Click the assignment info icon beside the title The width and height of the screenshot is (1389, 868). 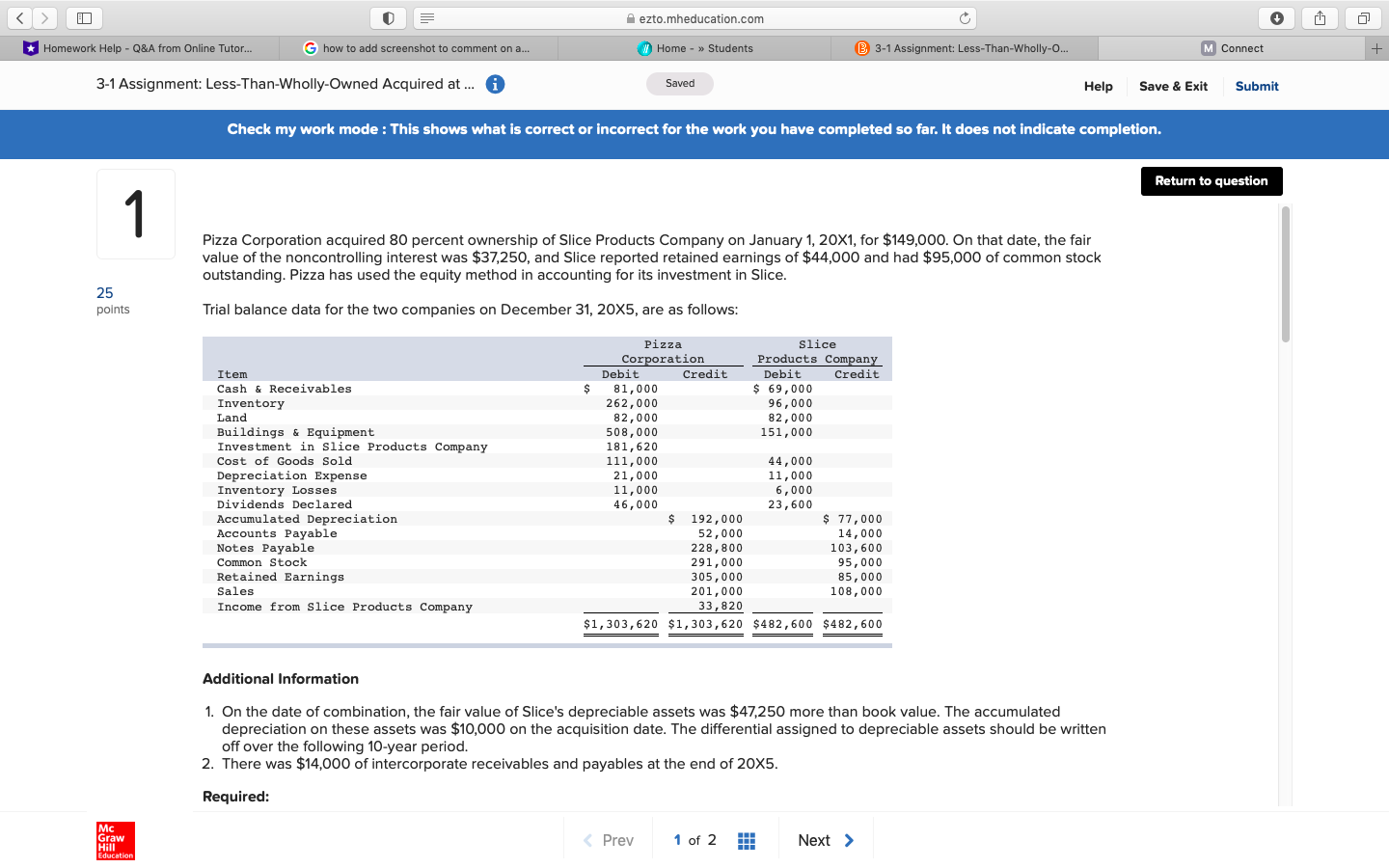(495, 84)
